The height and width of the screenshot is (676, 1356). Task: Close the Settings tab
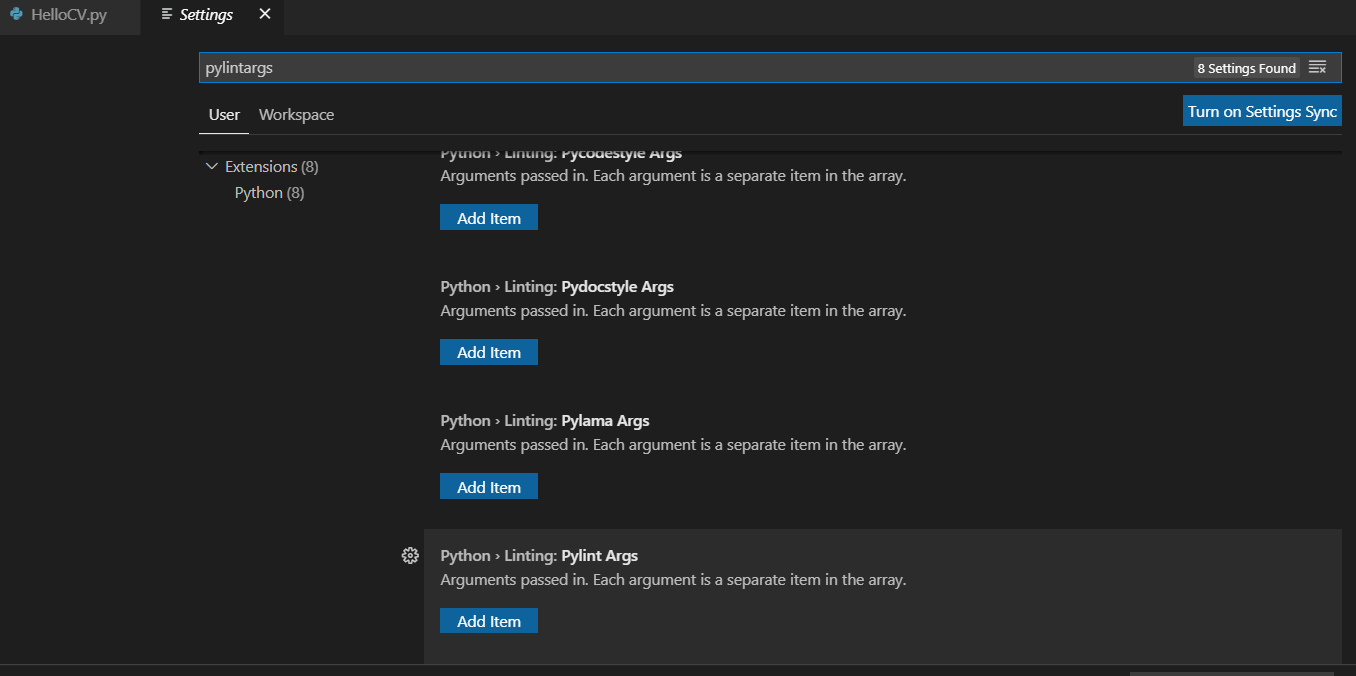click(x=264, y=14)
